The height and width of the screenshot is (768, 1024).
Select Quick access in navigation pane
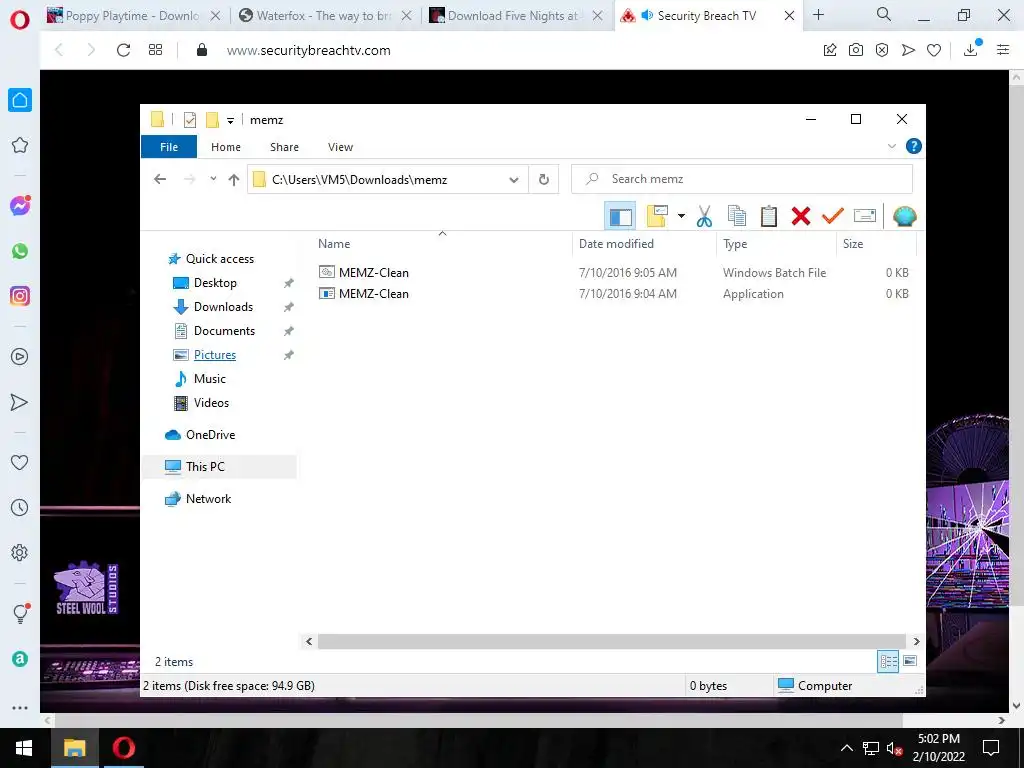point(219,259)
